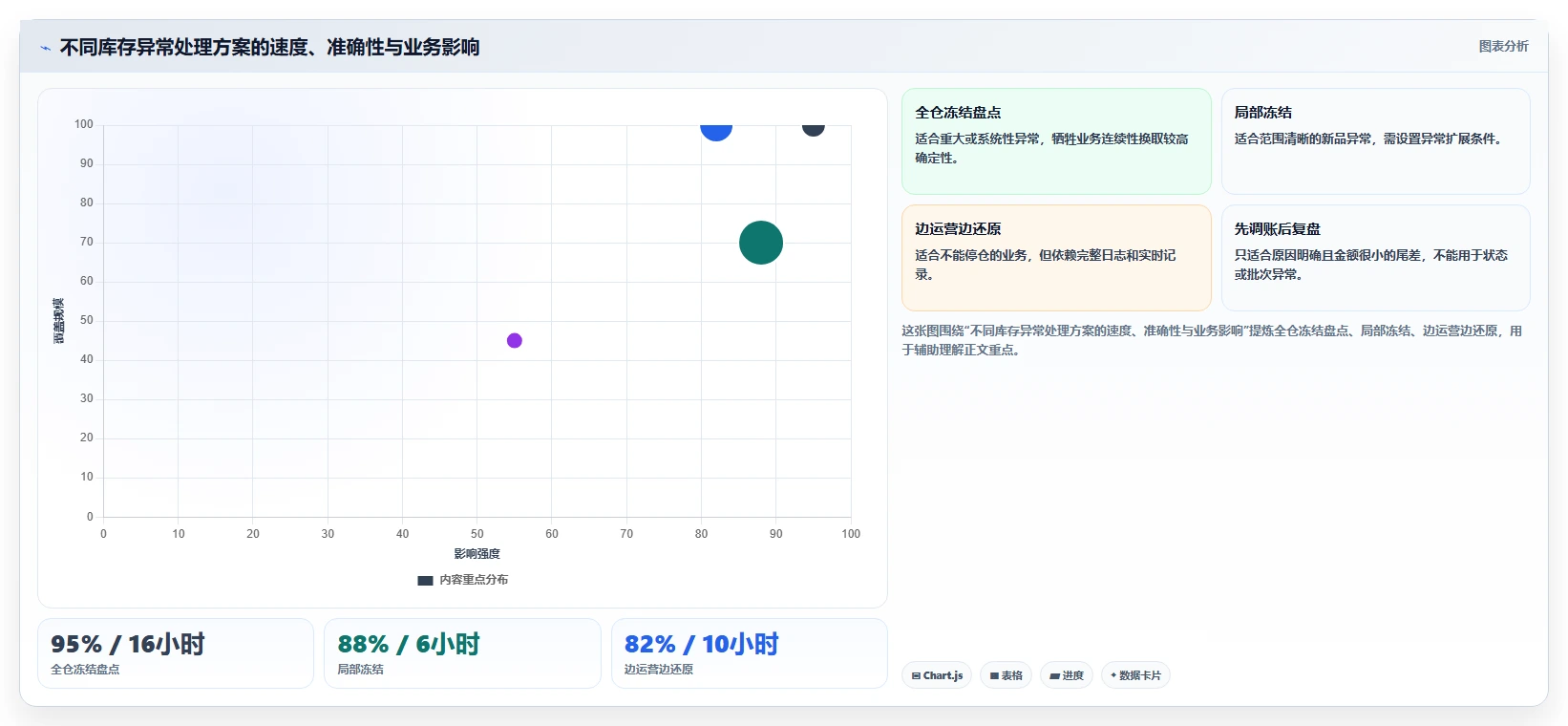
Task: Click the icon inside the Chart.js tag
Action: tap(916, 675)
